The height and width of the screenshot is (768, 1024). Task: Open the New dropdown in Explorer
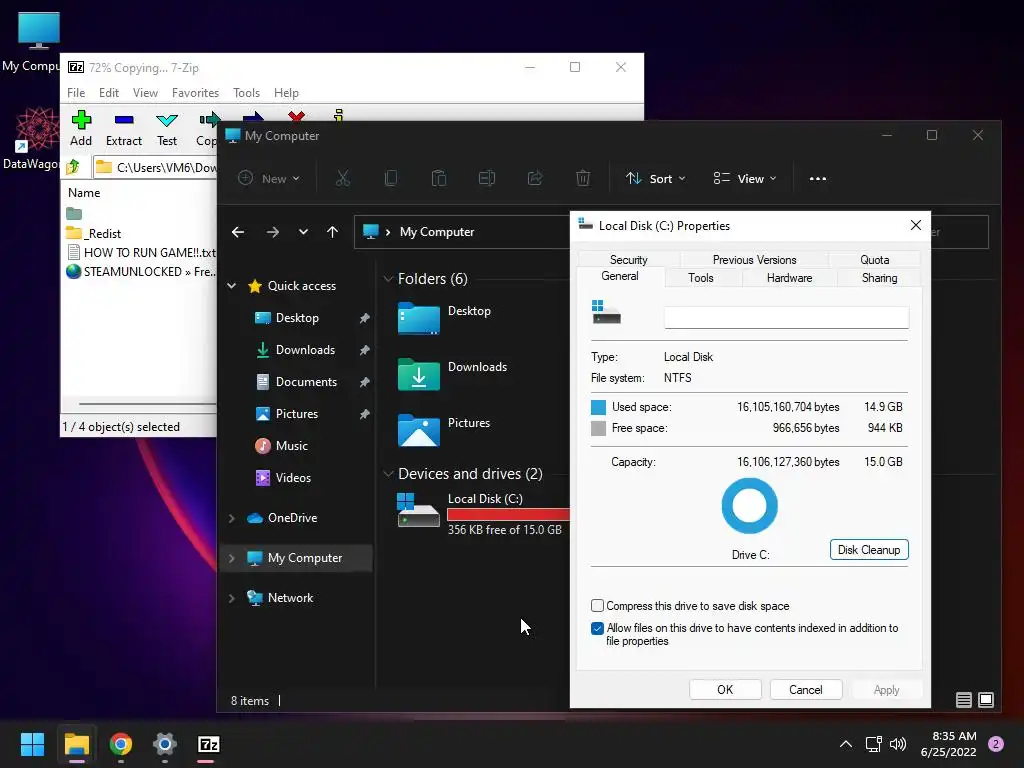click(269, 178)
